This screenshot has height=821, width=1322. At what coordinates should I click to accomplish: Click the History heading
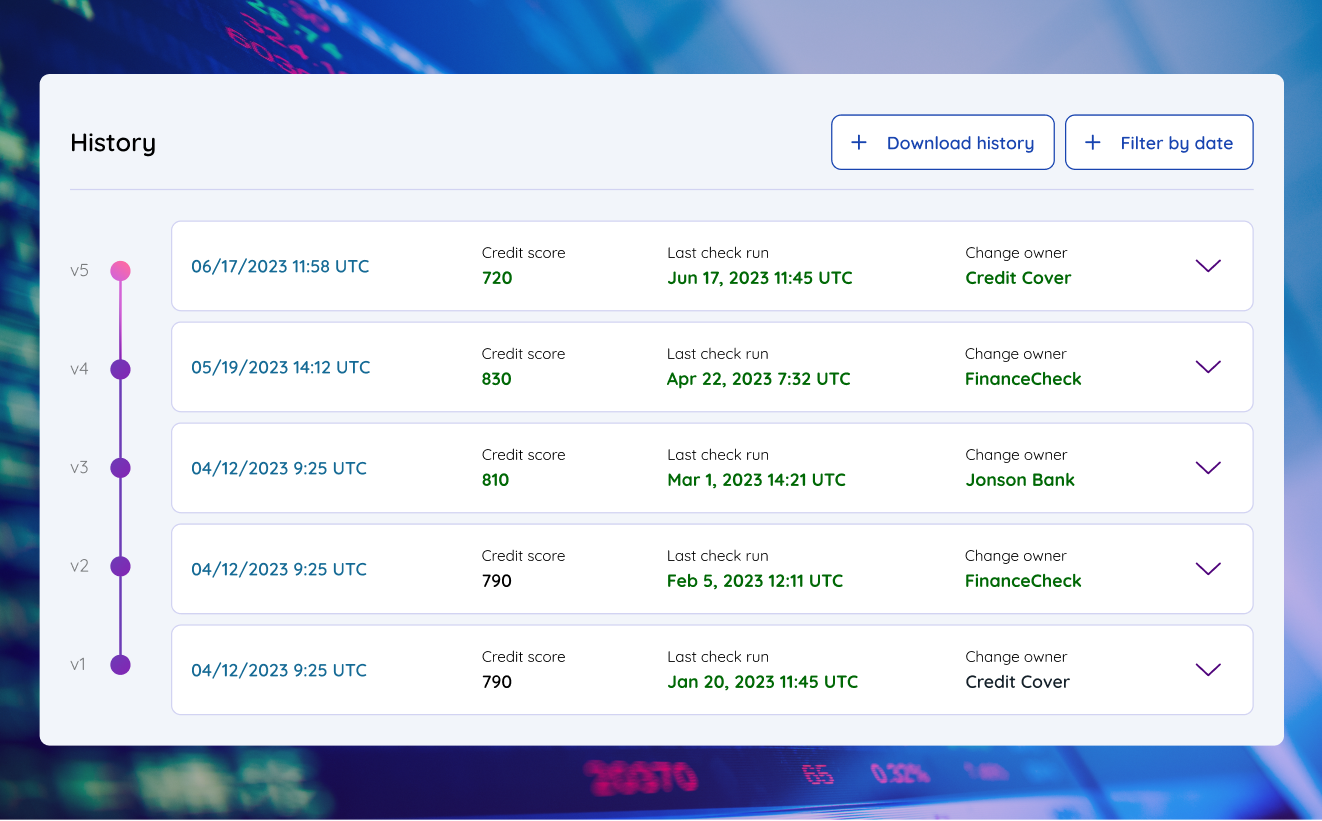tap(112, 142)
